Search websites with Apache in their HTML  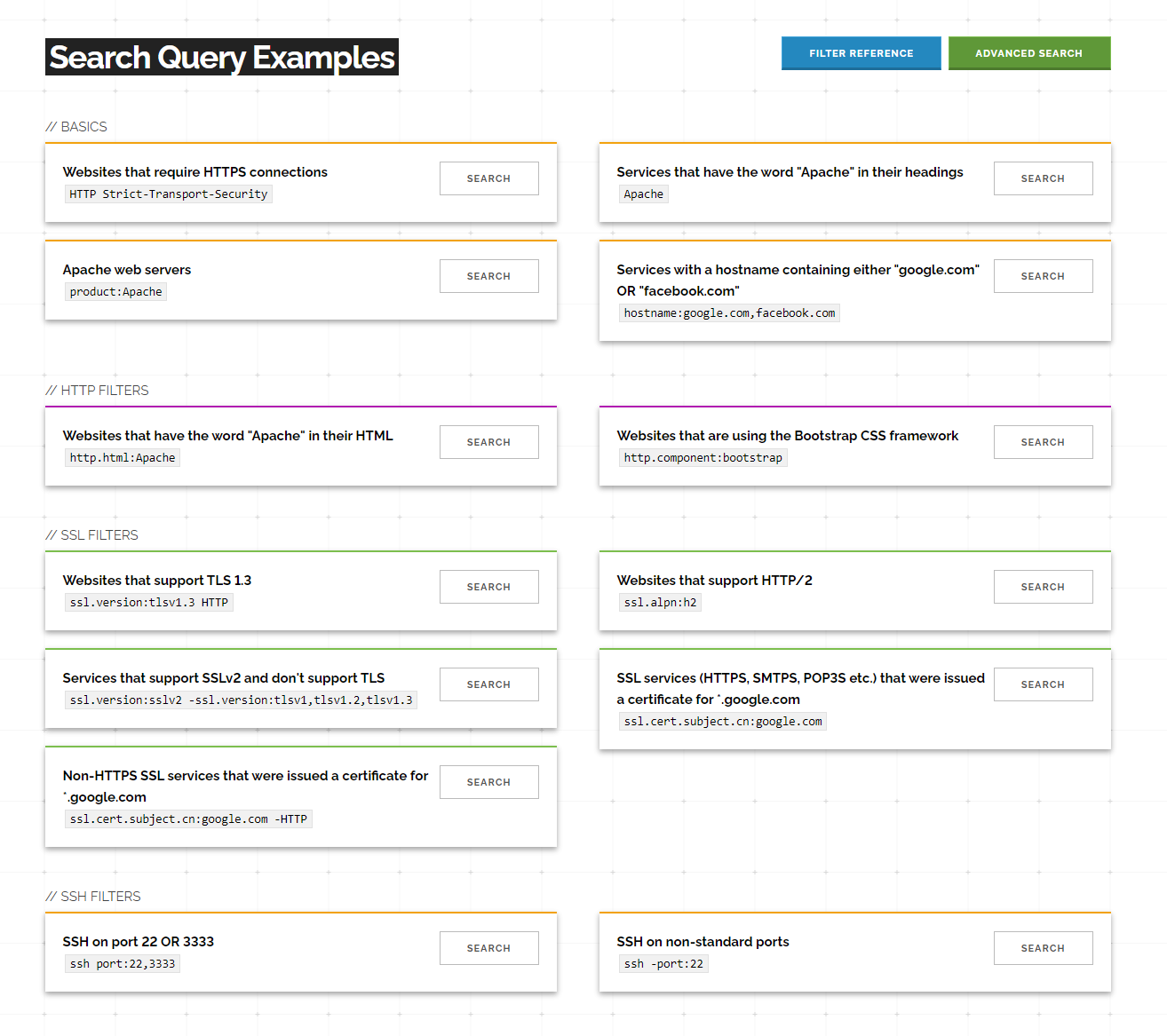pos(488,442)
